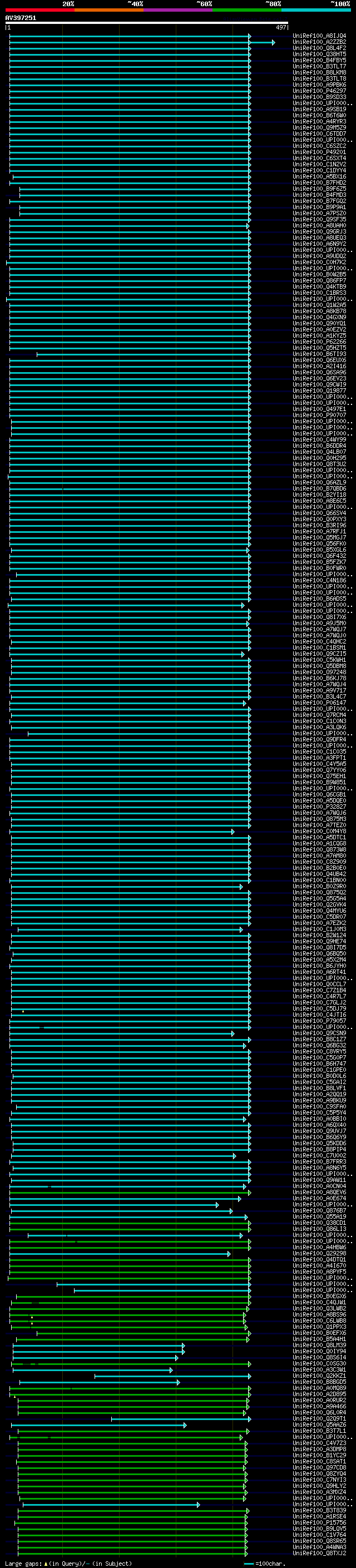Select hit label UniRef100_C6TDD7
This screenshot has width=356, height=1568.
319,134
